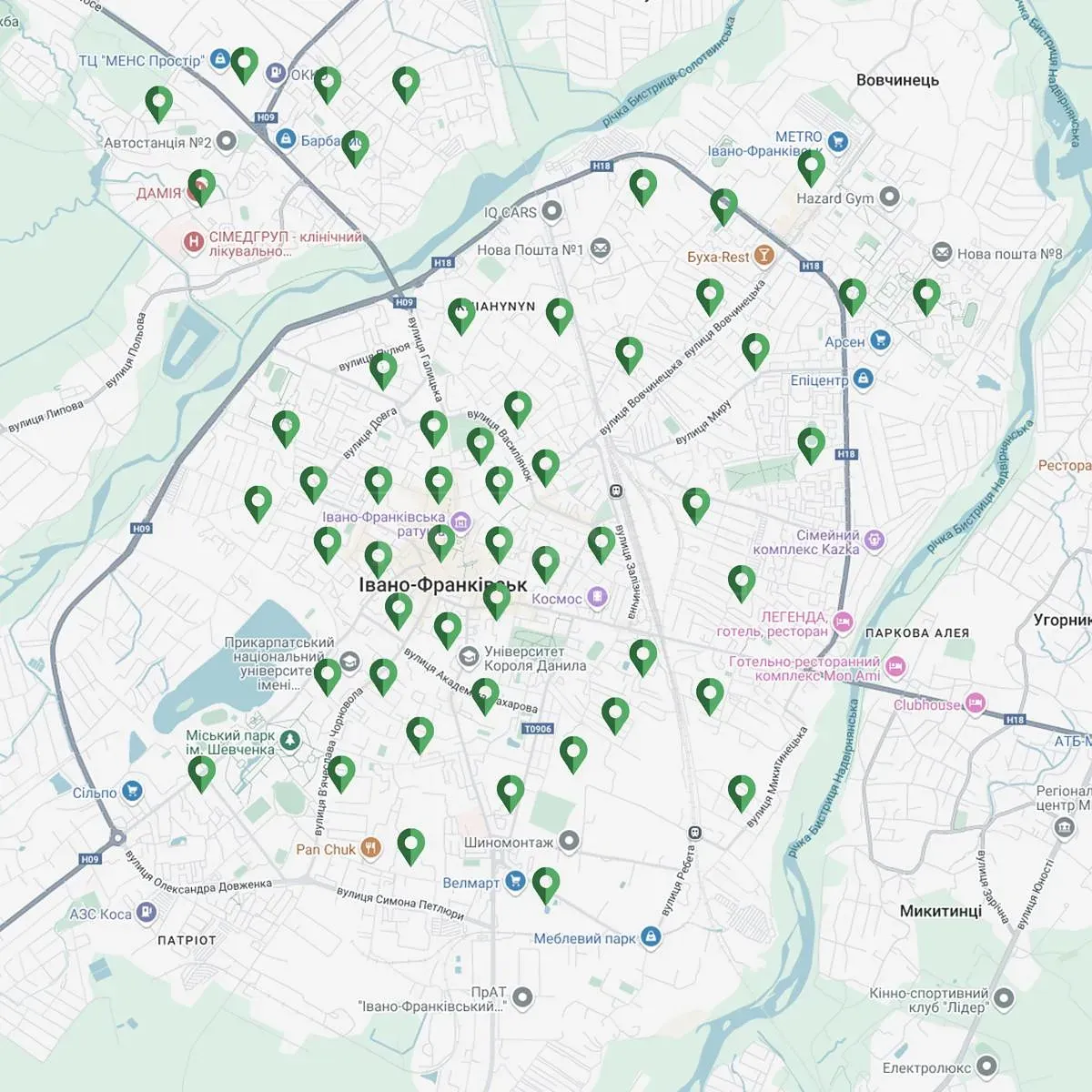Click the Епіцентр shopping bag icon
The width and height of the screenshot is (1092, 1092).
[864, 379]
